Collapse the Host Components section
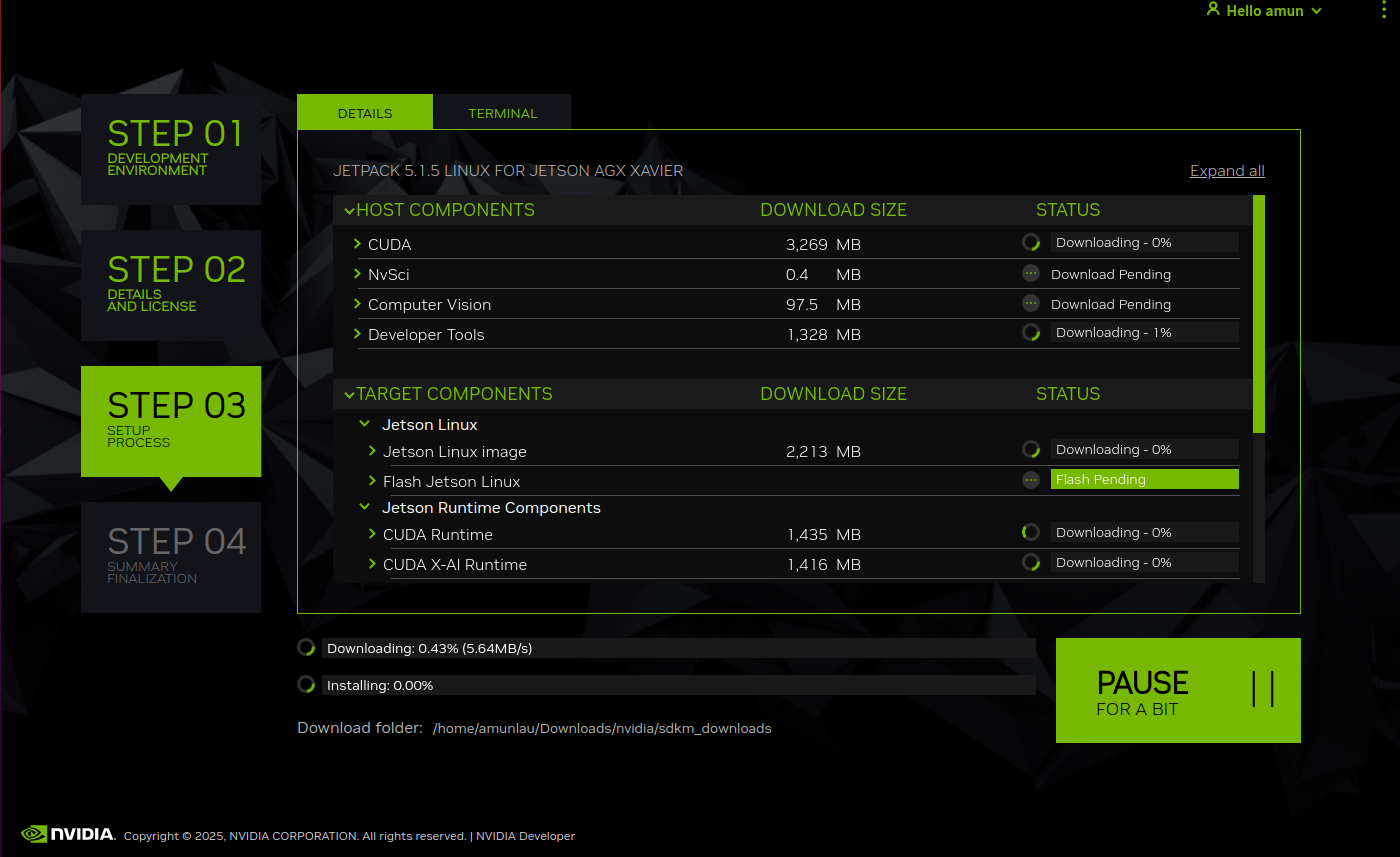The image size is (1400, 857). pos(349,210)
